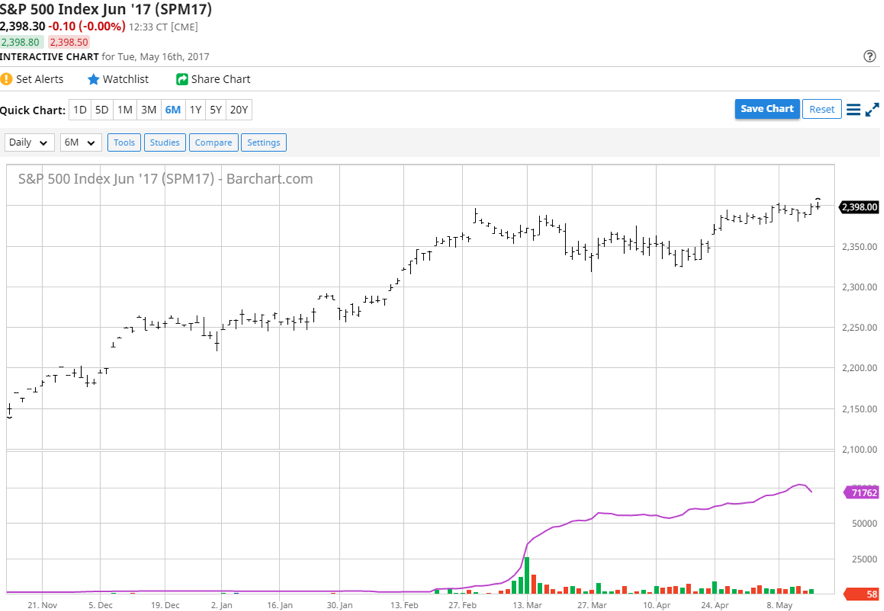Click the Watchlist link text

[126, 79]
